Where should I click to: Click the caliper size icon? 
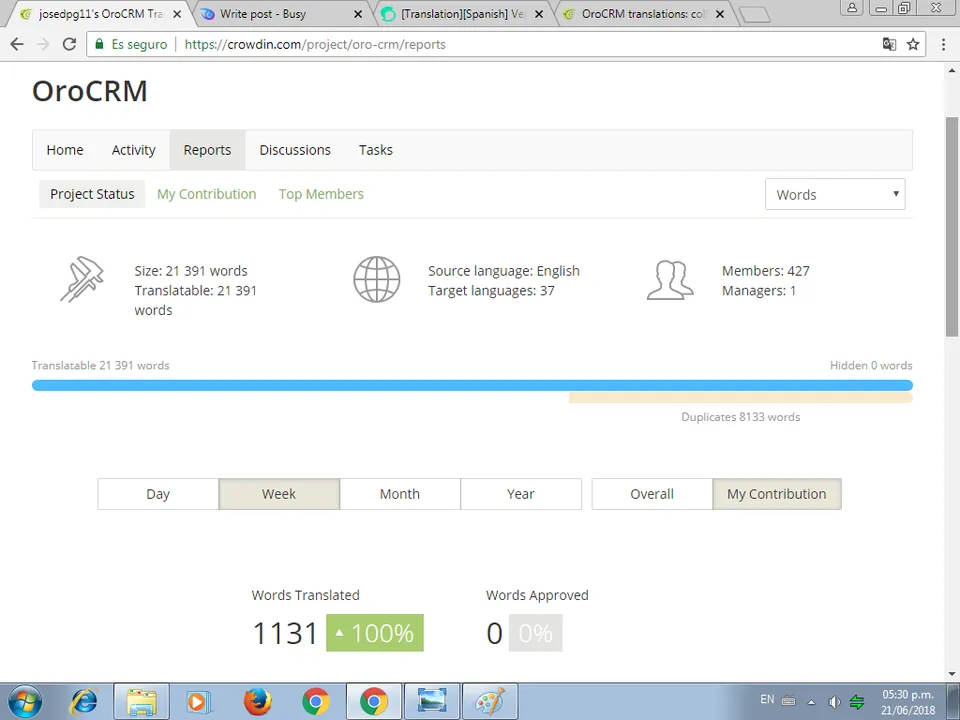point(82,279)
